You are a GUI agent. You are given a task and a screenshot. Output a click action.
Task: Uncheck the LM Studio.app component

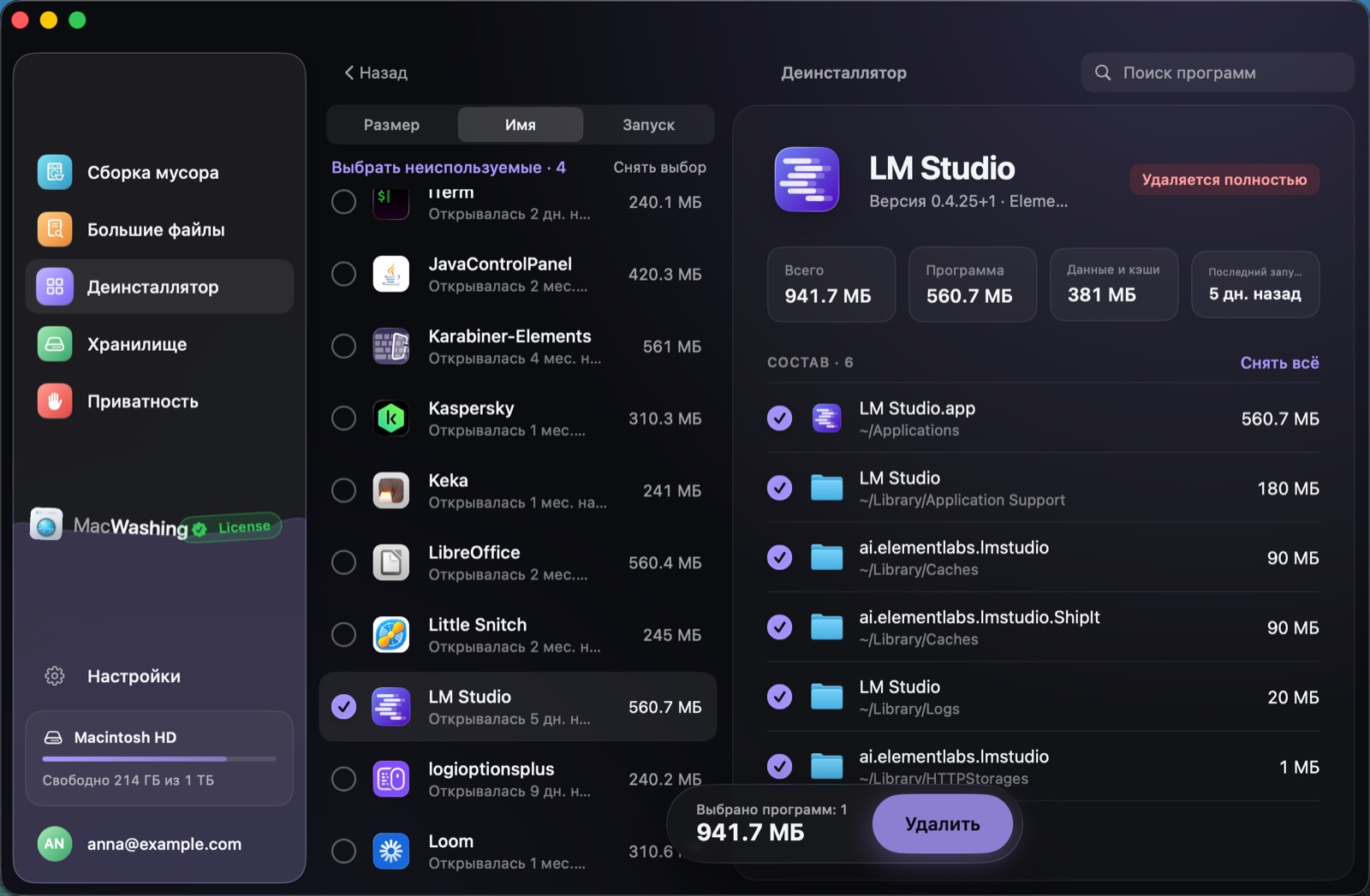point(779,418)
